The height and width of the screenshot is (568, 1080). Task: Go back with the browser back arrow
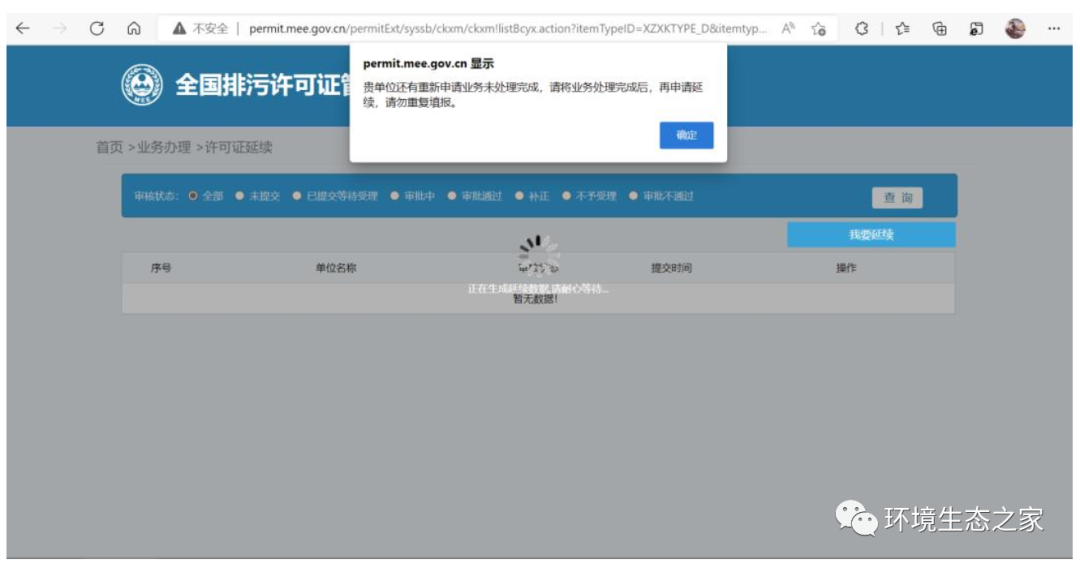click(23, 28)
